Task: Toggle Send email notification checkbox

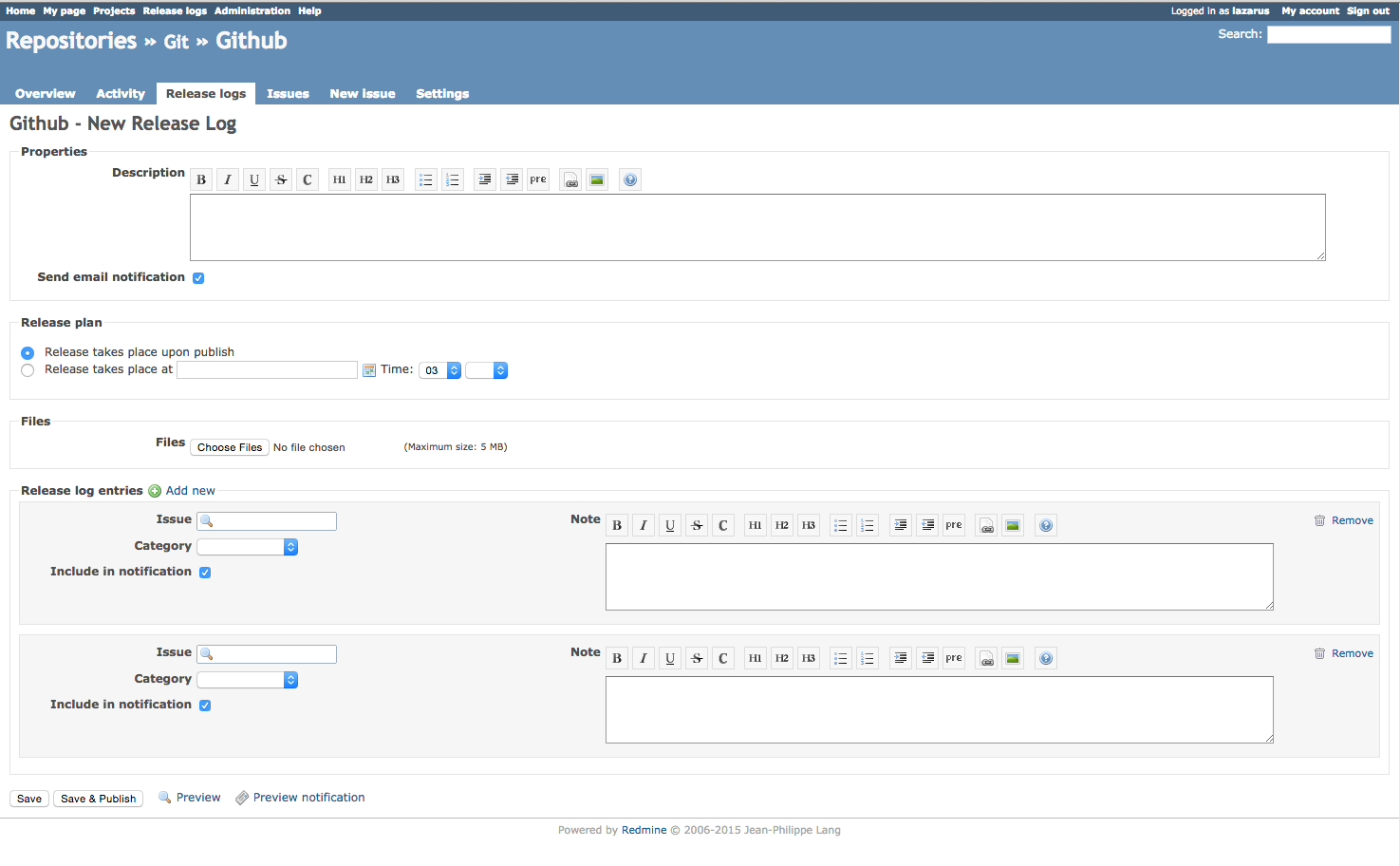Action: coord(198,278)
